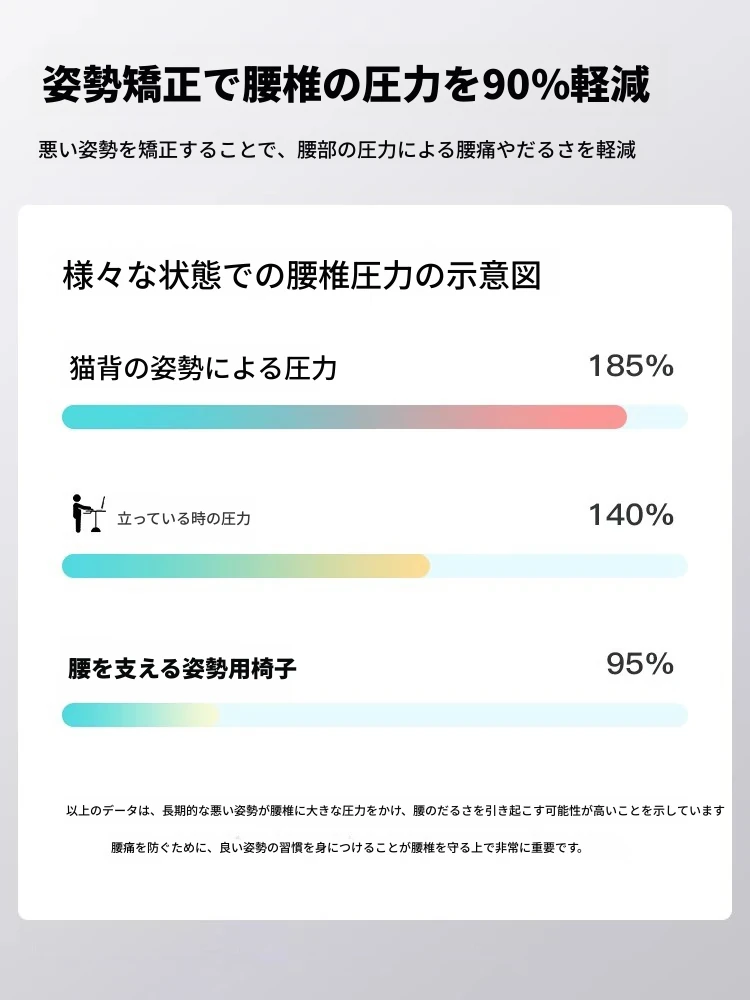Click the 140% value

tap(630, 516)
